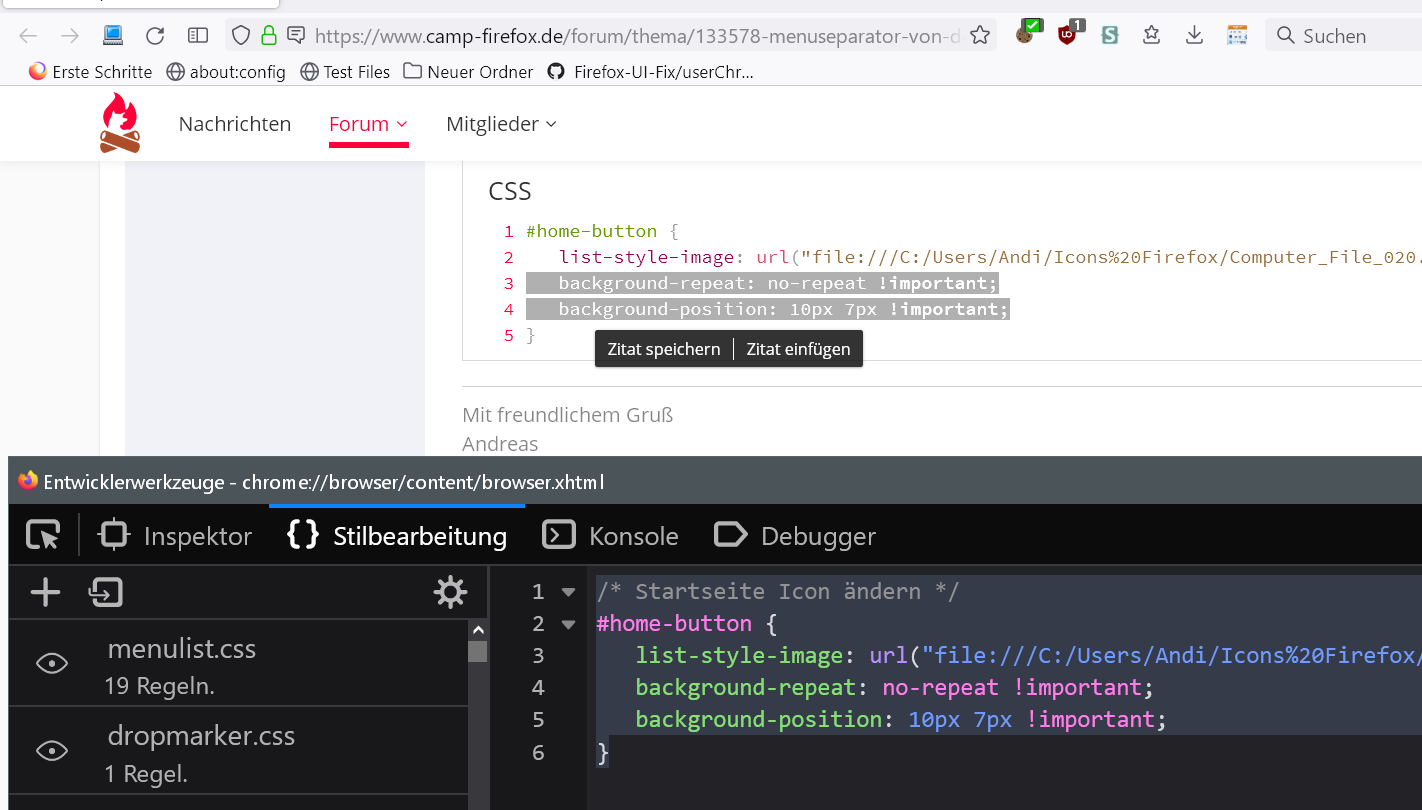
Task: Click the Zitat einfügen button
Action: pos(798,349)
